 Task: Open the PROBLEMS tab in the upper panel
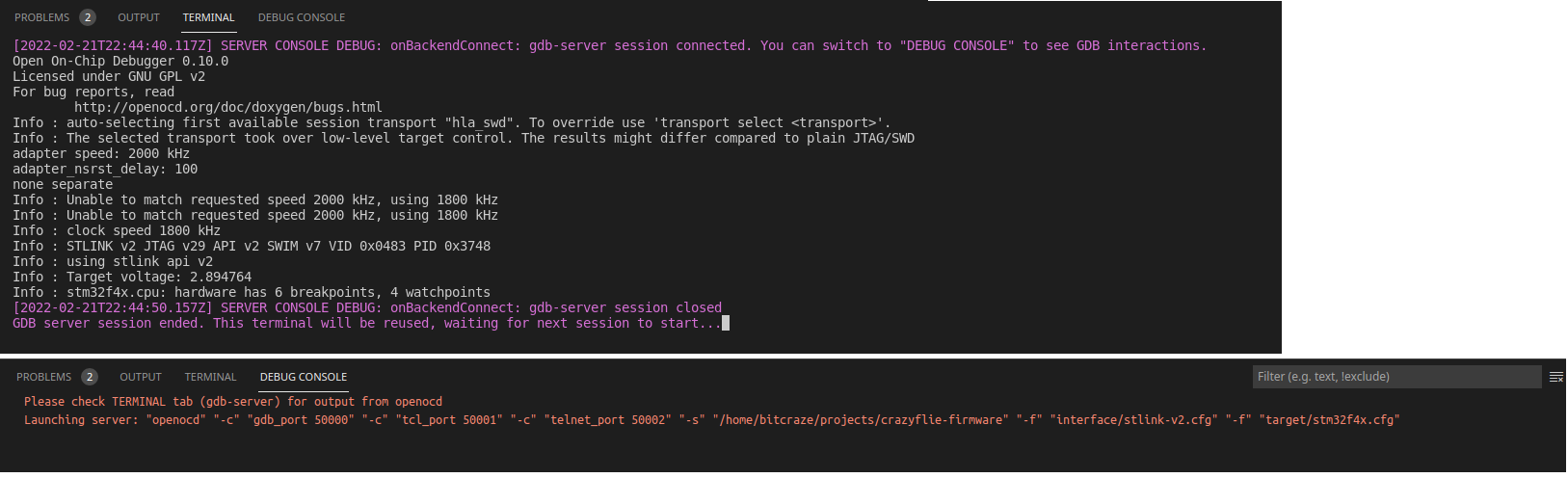coord(41,17)
